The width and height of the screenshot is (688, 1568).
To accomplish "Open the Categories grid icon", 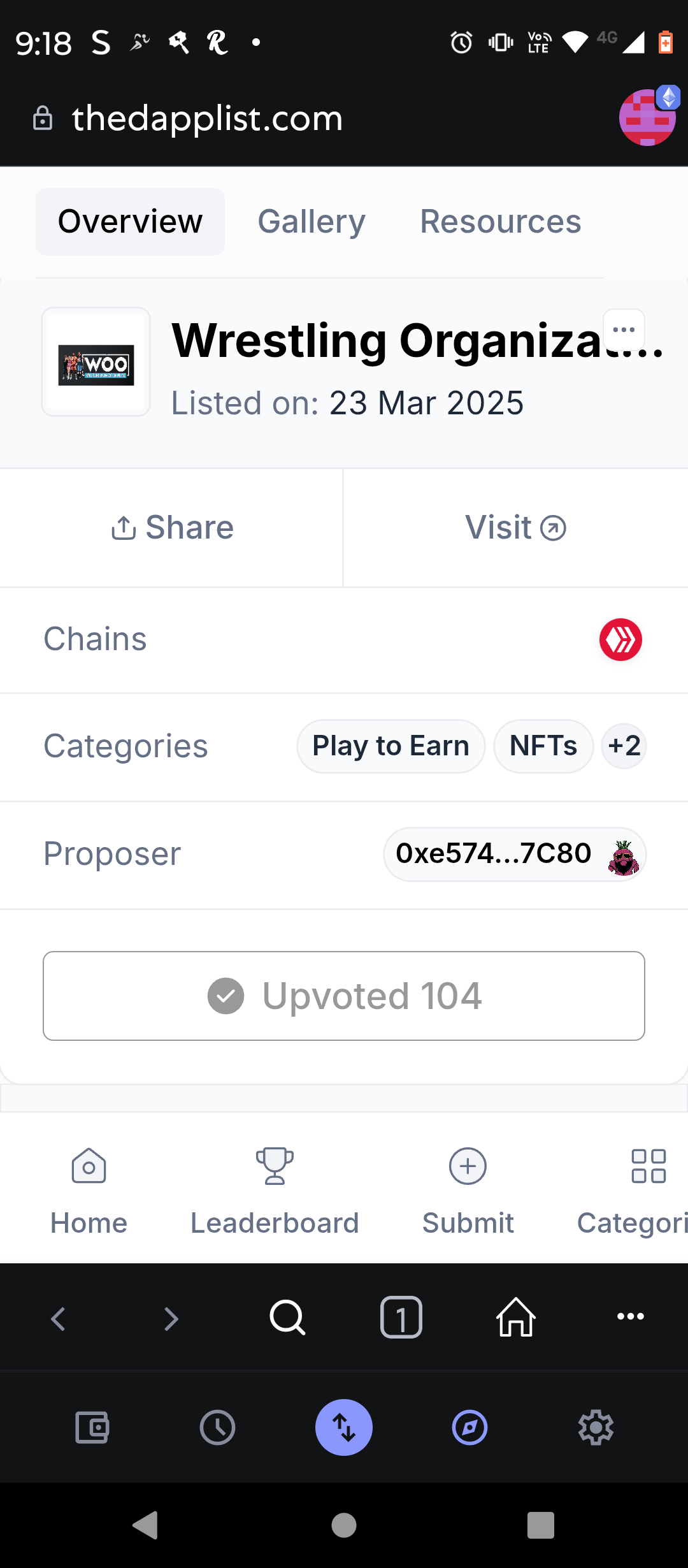I will pos(649,1166).
